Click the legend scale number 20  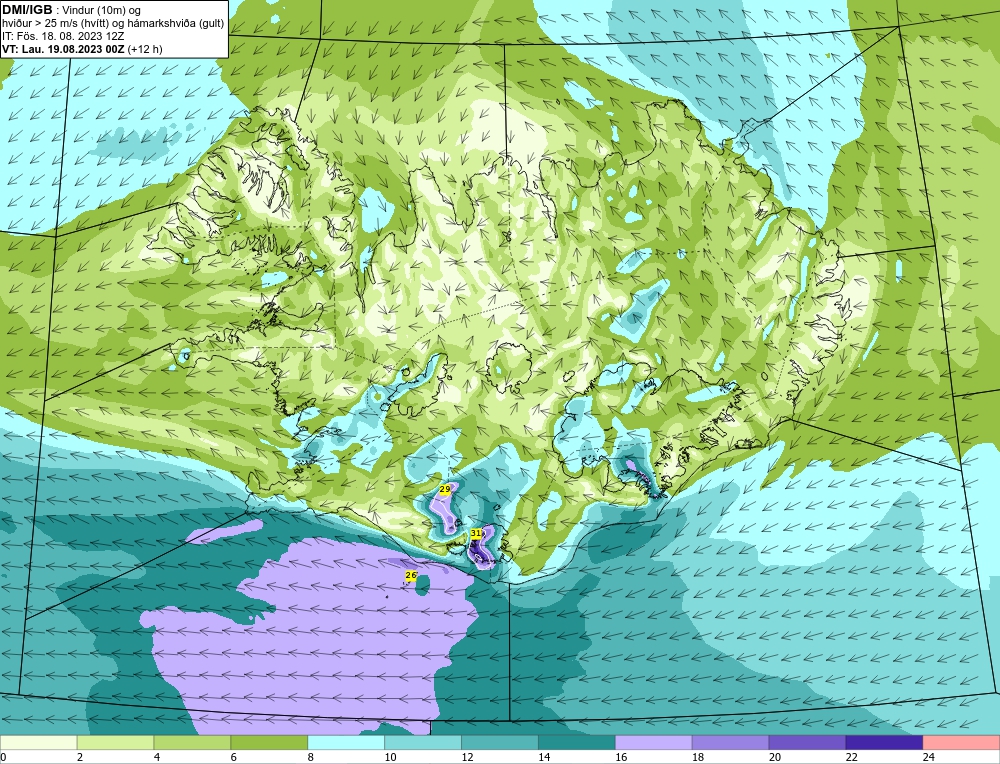(x=775, y=757)
